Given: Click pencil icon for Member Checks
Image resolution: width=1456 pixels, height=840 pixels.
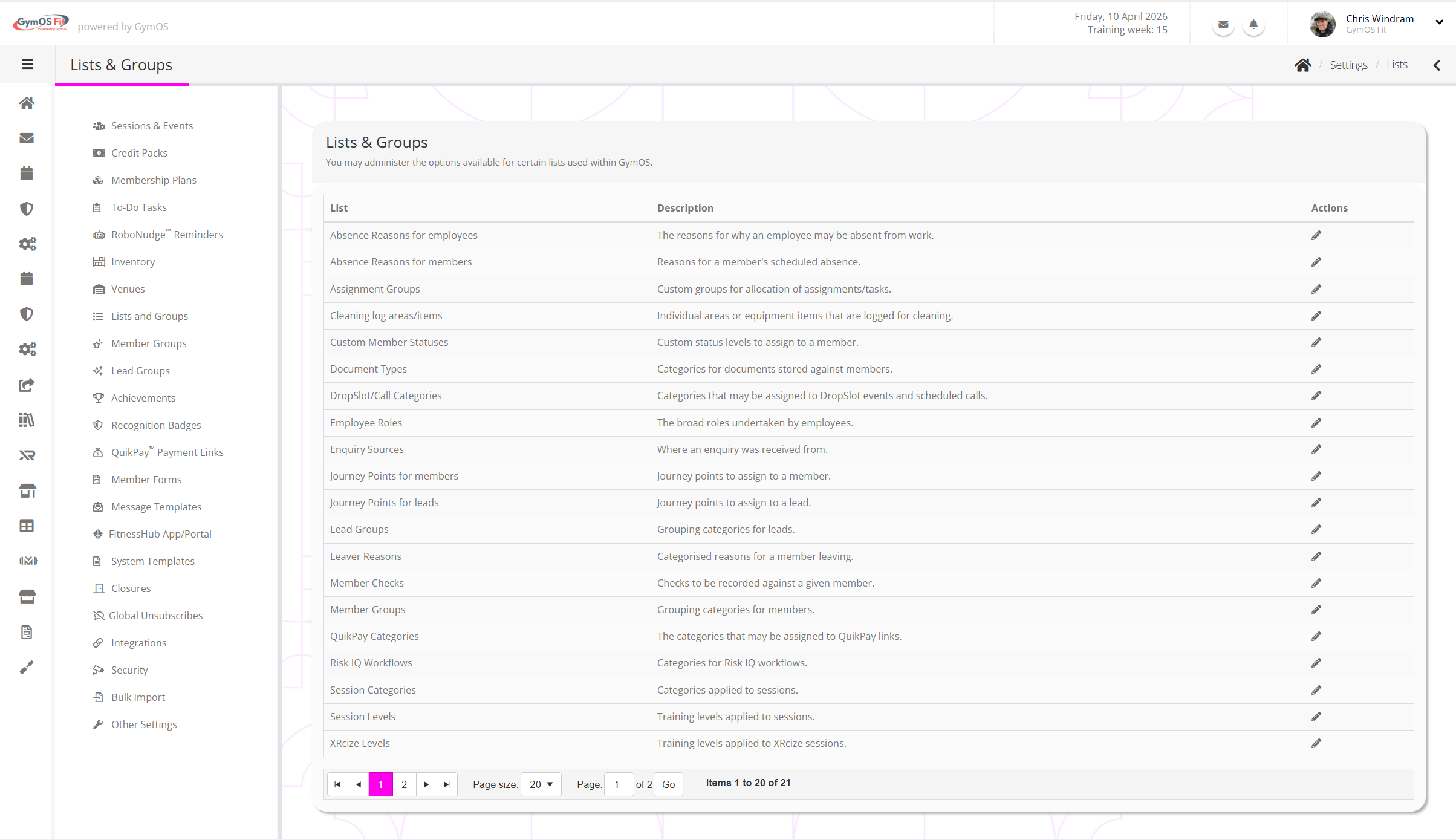Looking at the screenshot, I should 1316,583.
